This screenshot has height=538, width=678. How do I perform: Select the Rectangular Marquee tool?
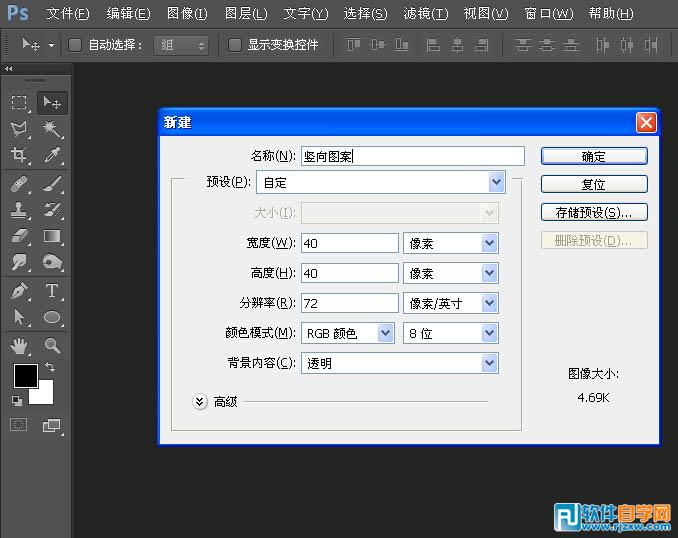coord(19,103)
